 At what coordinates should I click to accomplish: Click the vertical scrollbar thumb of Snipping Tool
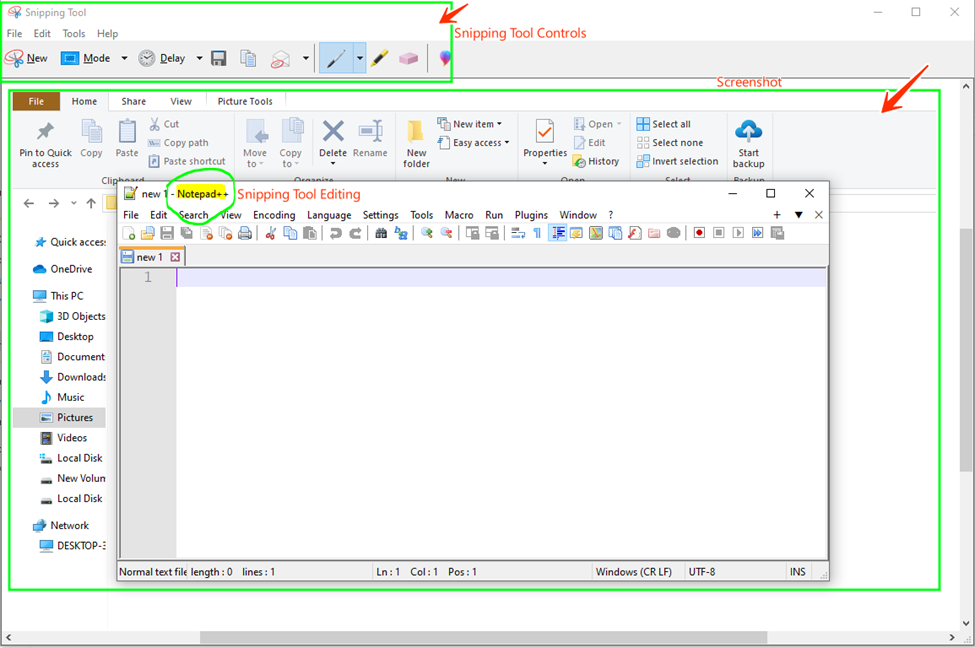tap(965, 349)
